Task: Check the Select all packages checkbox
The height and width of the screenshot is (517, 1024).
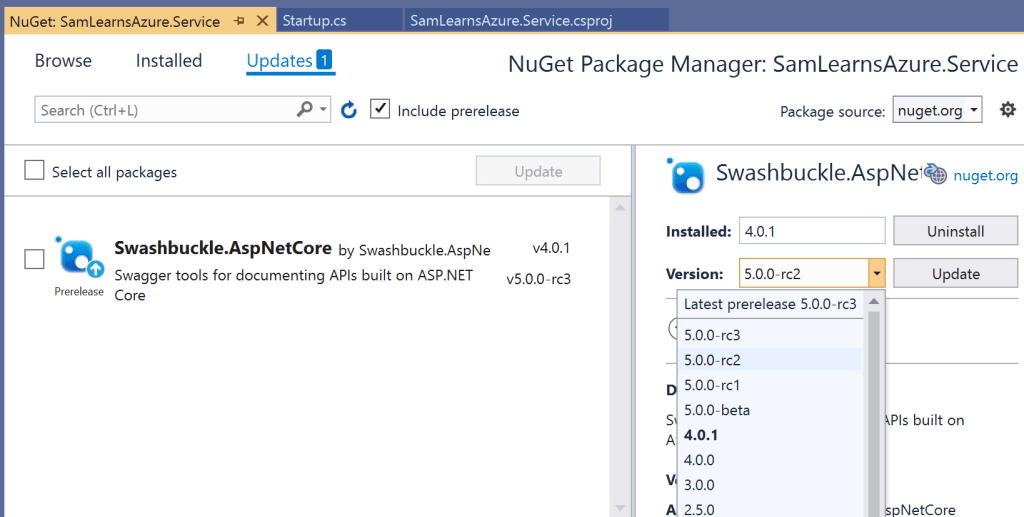Action: 34,171
